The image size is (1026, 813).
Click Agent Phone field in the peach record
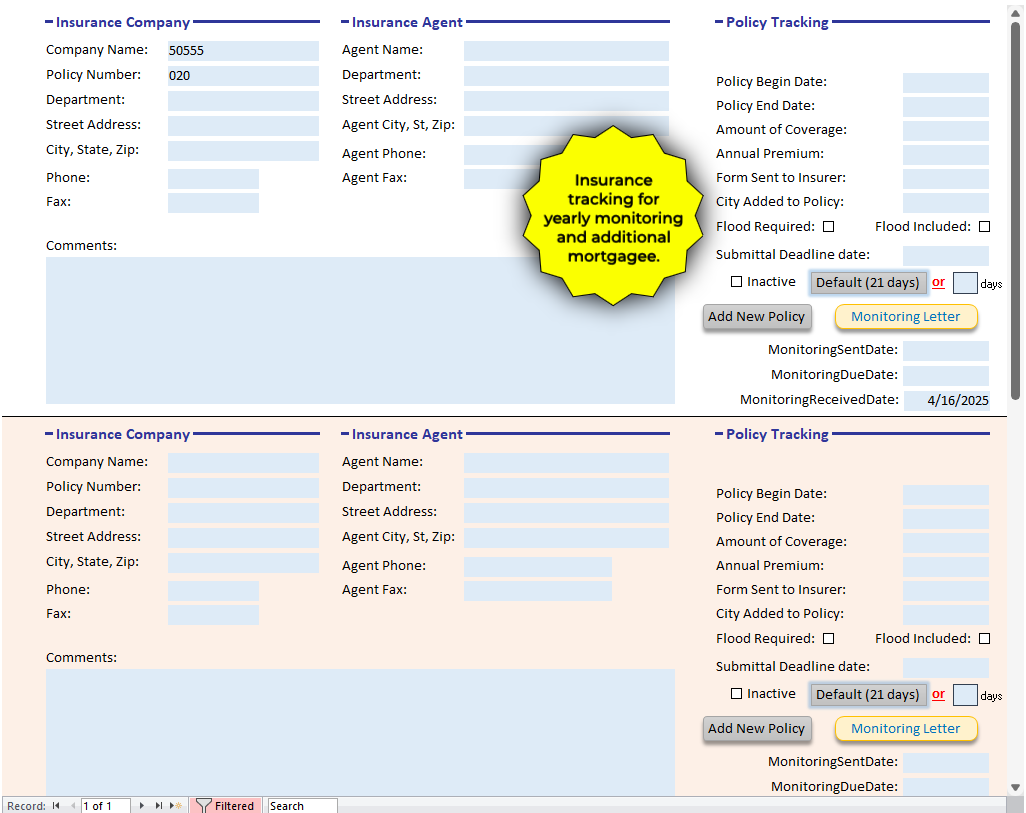tap(538, 567)
